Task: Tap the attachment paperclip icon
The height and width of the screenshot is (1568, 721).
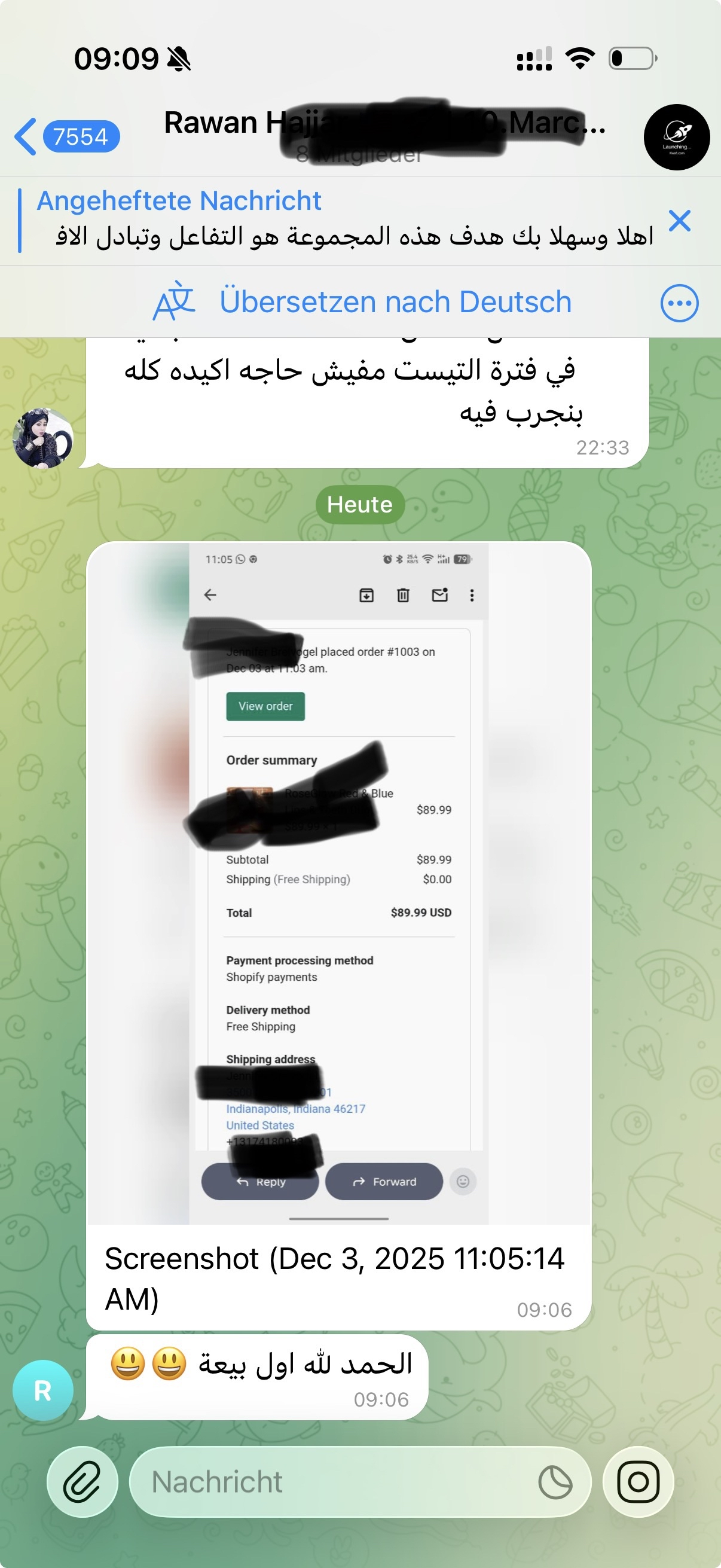Action: 82,1481
